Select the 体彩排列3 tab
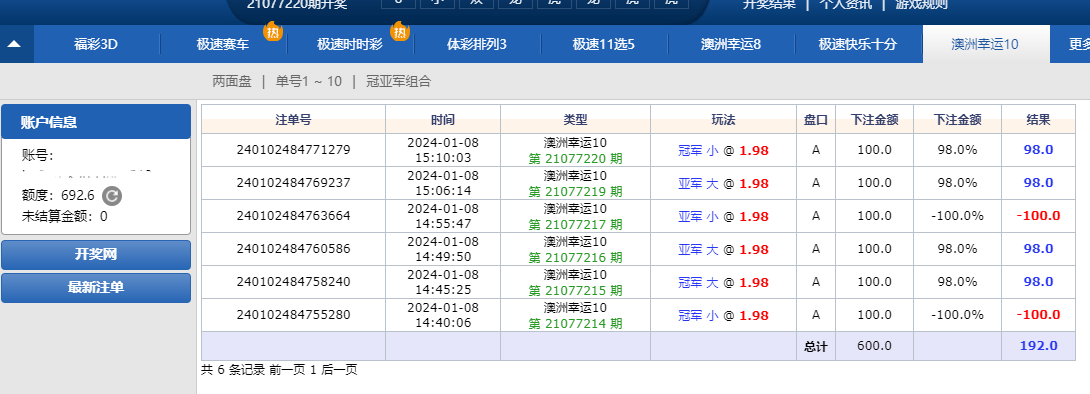Screen dimensions: 1090x394 477,44
